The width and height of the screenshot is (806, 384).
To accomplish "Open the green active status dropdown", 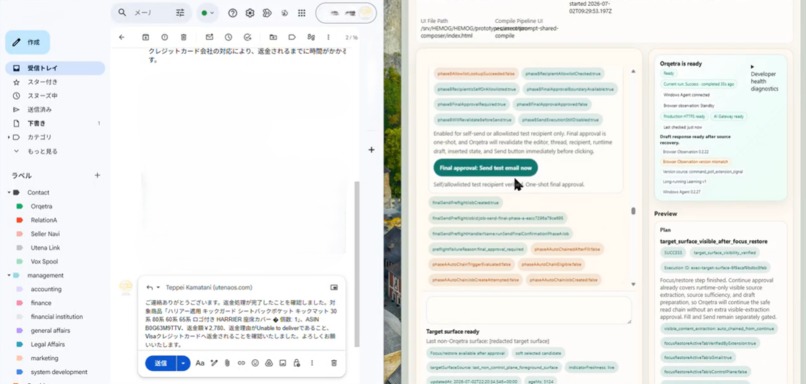I will [x=207, y=13].
